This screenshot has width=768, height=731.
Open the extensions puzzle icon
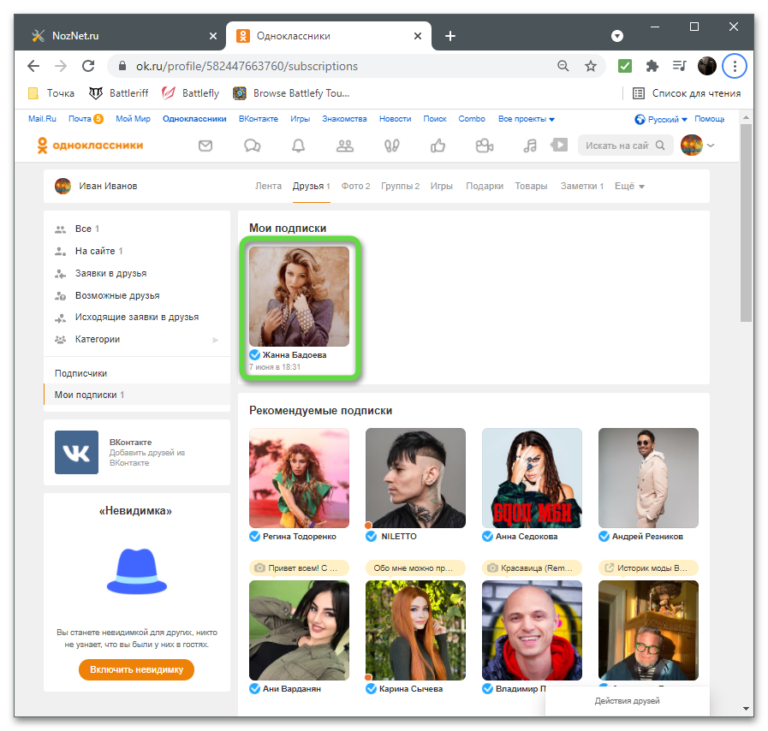pyautogui.click(x=652, y=66)
